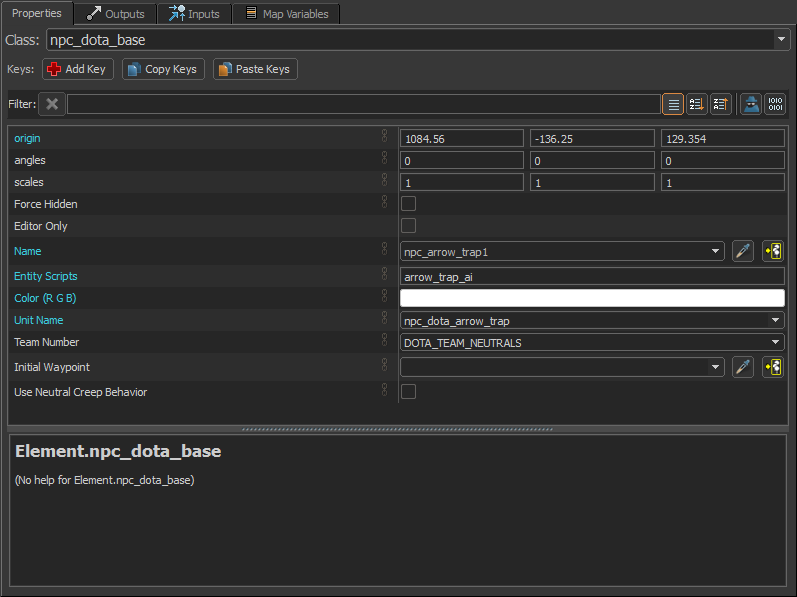Click link icon beside Initial Waypoint
The width and height of the screenshot is (797, 597).
pos(384,364)
